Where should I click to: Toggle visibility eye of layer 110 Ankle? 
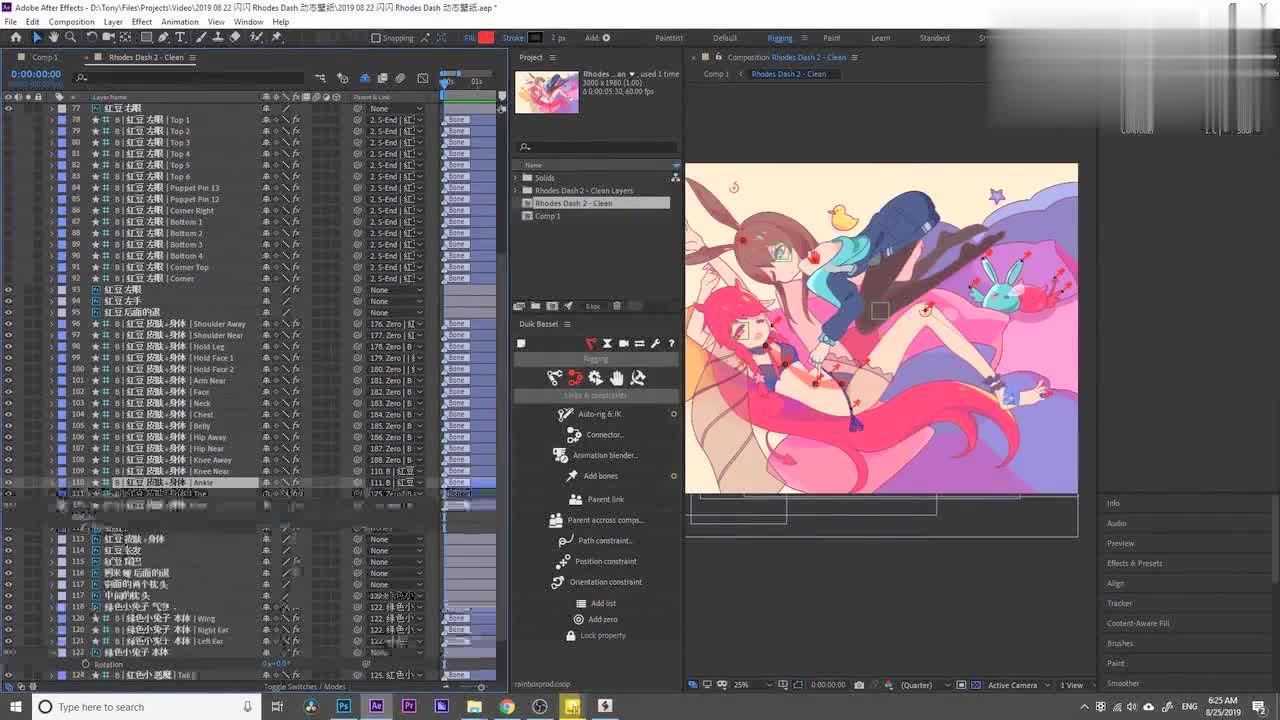8,482
